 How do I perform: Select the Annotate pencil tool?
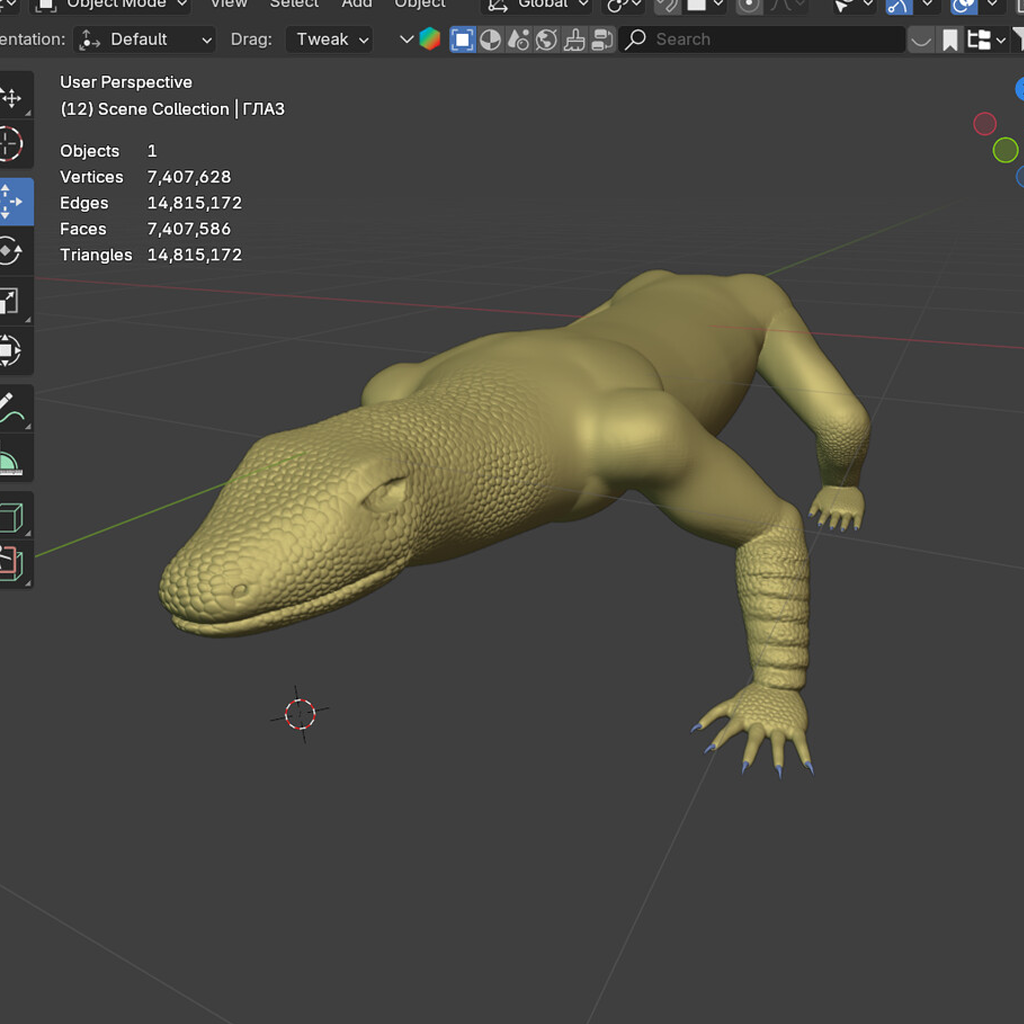12,409
